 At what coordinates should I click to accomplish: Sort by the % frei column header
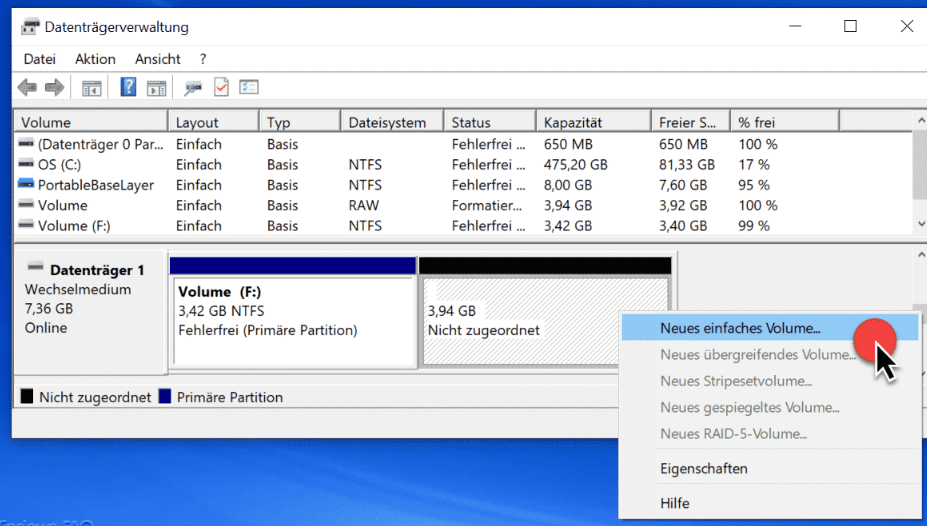pyautogui.click(x=785, y=122)
